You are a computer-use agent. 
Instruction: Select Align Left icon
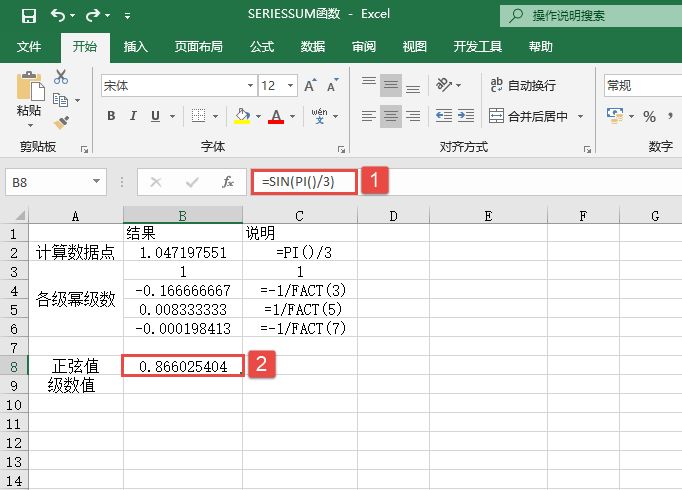pos(369,116)
